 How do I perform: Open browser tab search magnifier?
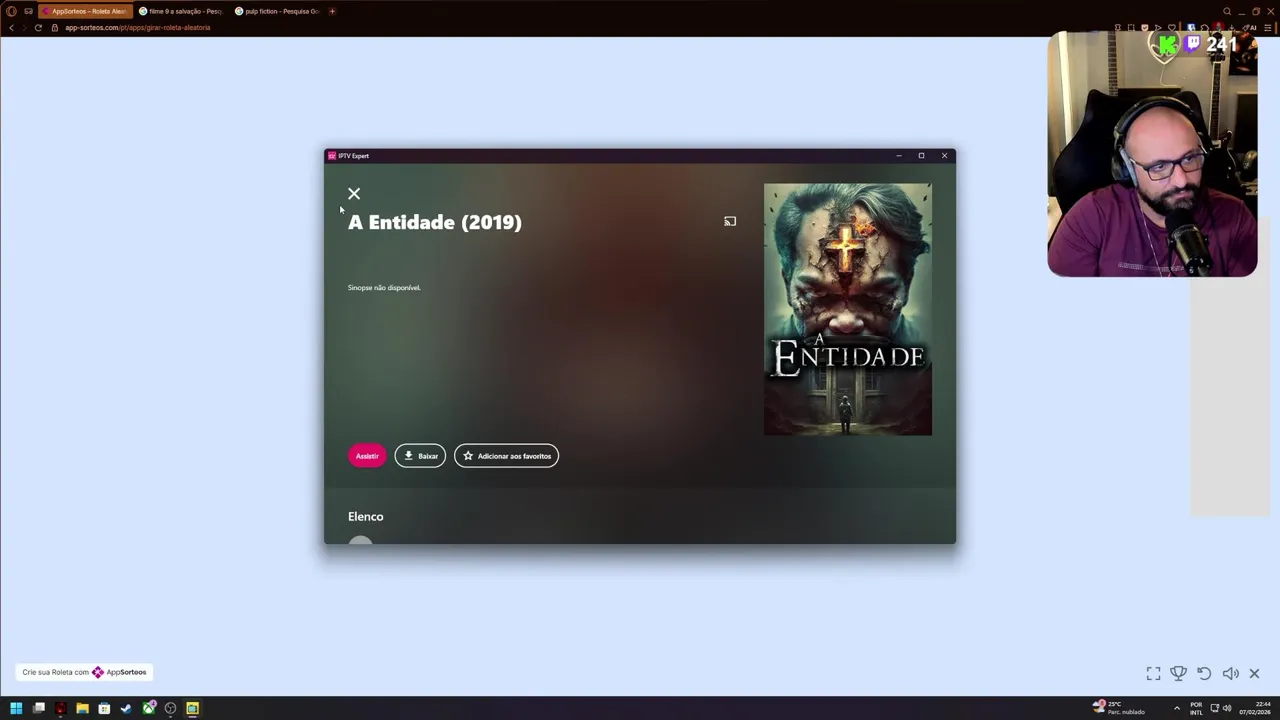[x=1227, y=11]
